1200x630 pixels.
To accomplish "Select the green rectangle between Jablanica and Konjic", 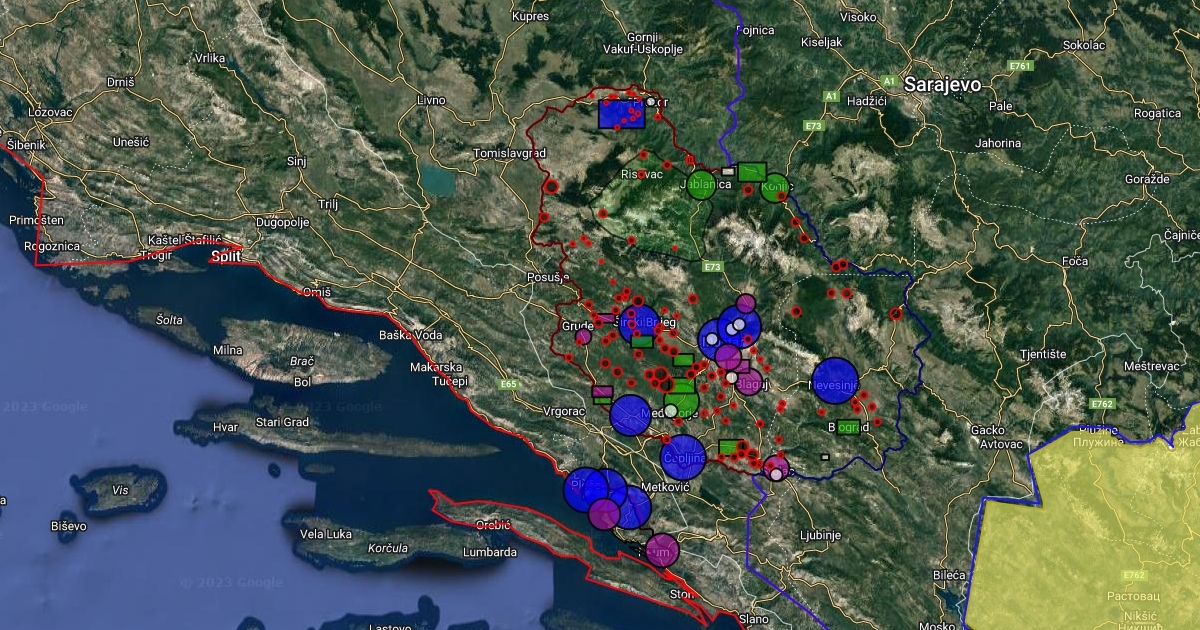I will pos(752,170).
